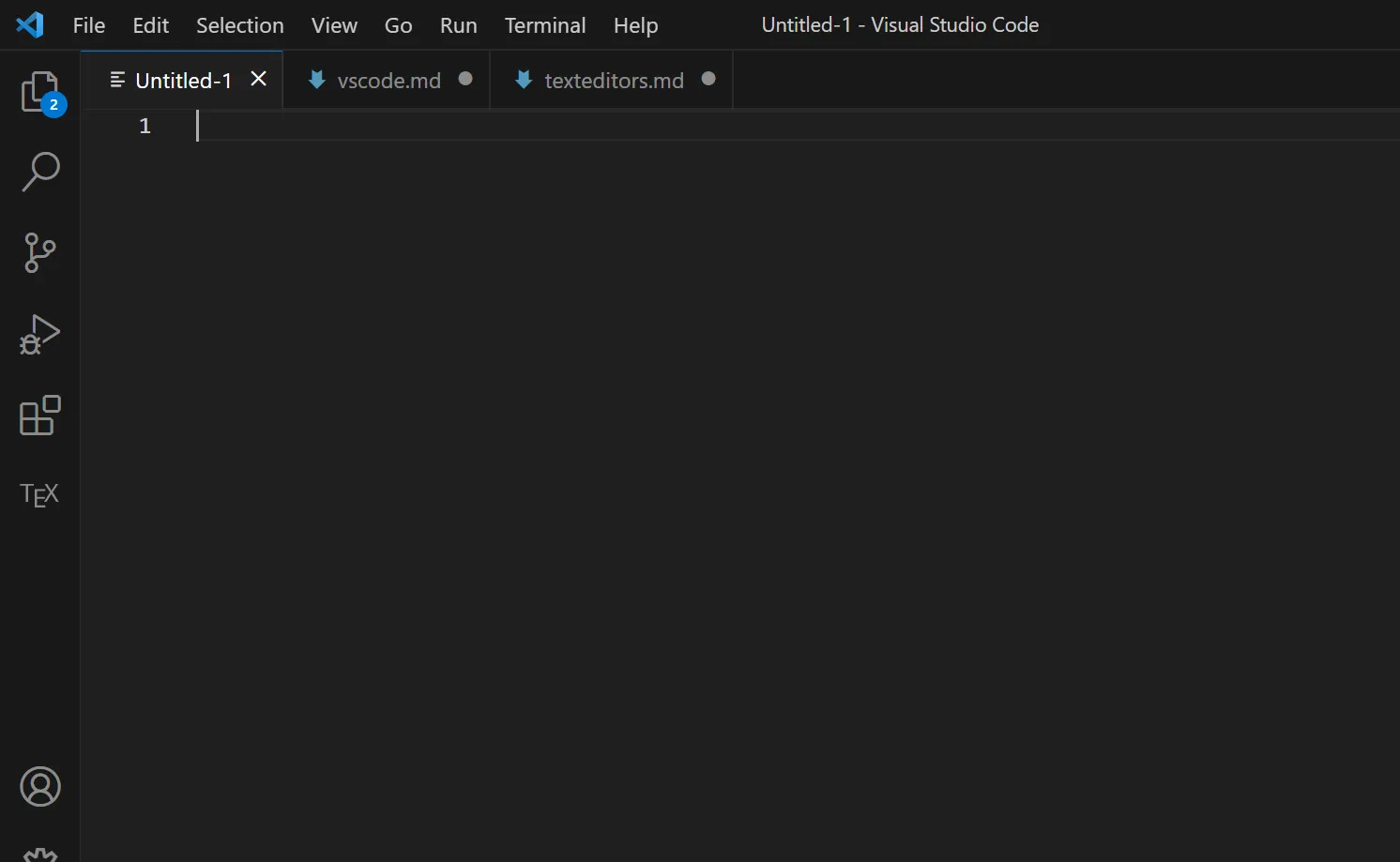Open the Source Control view
Viewport: 1400px width, 862px height.
click(x=39, y=253)
